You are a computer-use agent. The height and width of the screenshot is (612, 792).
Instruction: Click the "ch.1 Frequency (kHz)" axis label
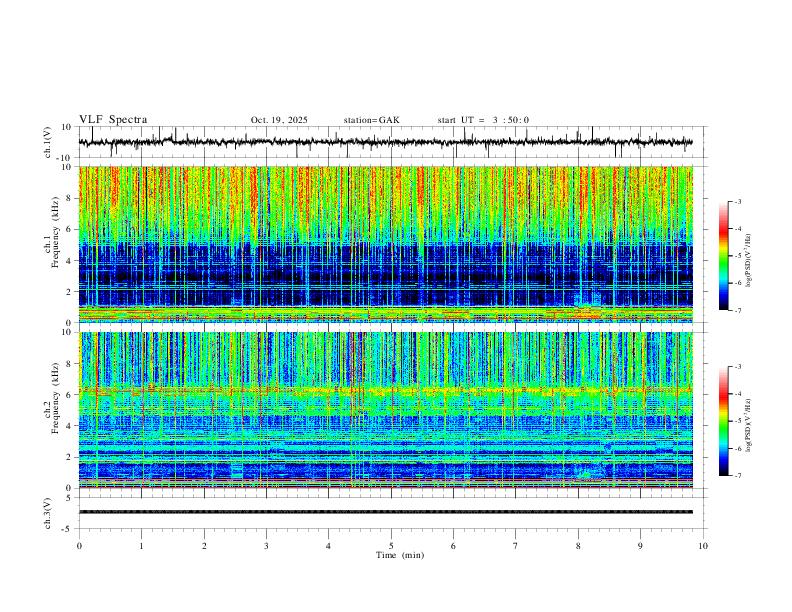[52, 232]
